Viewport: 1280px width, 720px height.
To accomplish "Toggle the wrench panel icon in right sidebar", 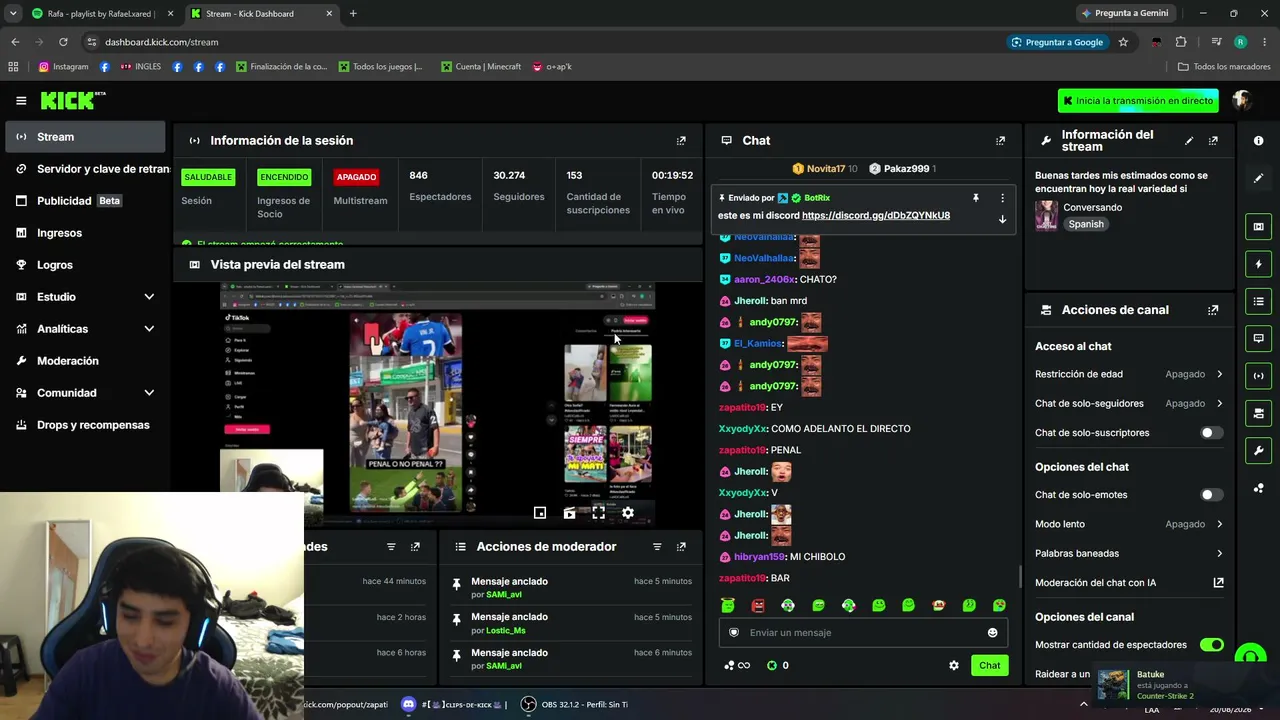I will [1258, 450].
